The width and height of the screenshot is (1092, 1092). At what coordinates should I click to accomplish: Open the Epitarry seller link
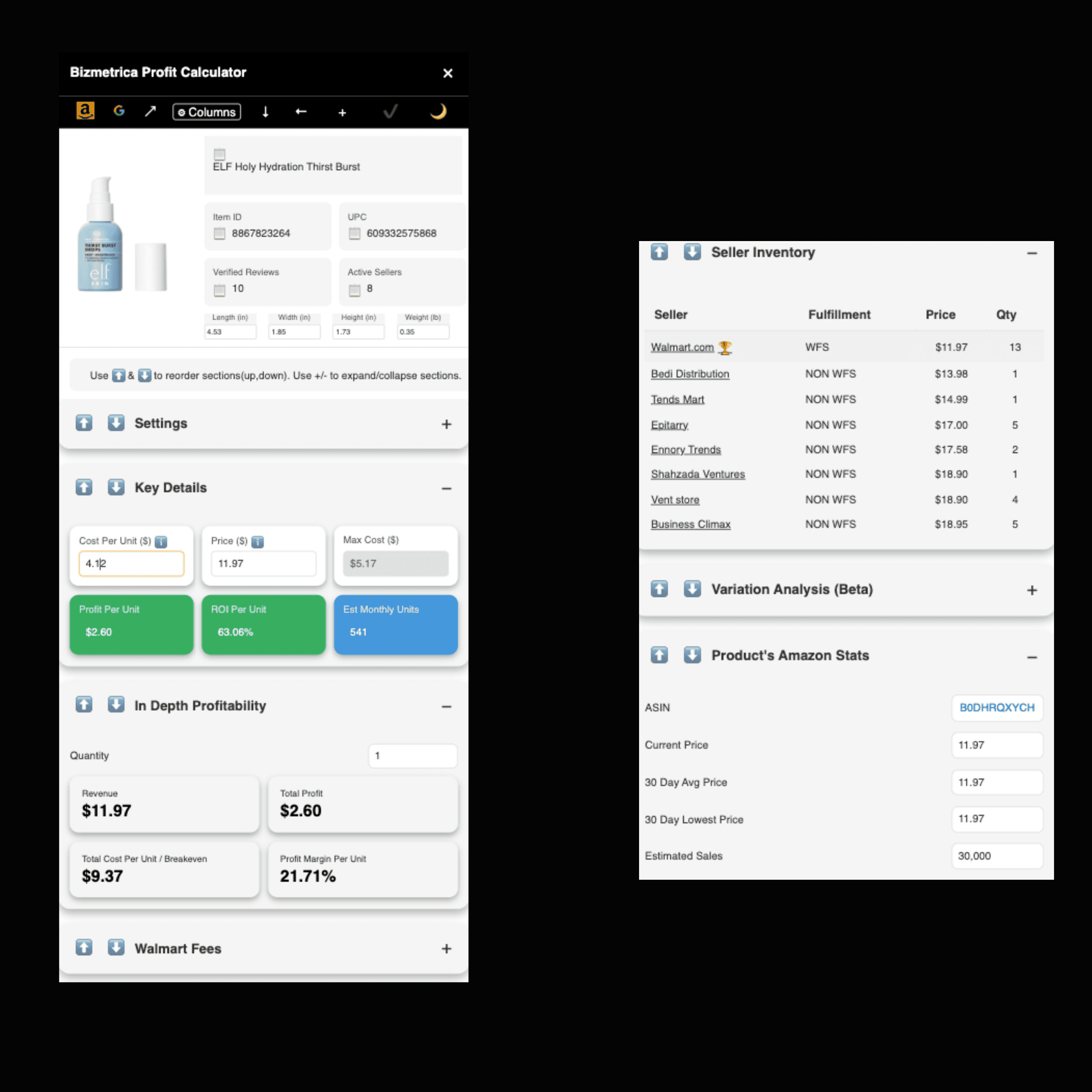pyautogui.click(x=669, y=425)
